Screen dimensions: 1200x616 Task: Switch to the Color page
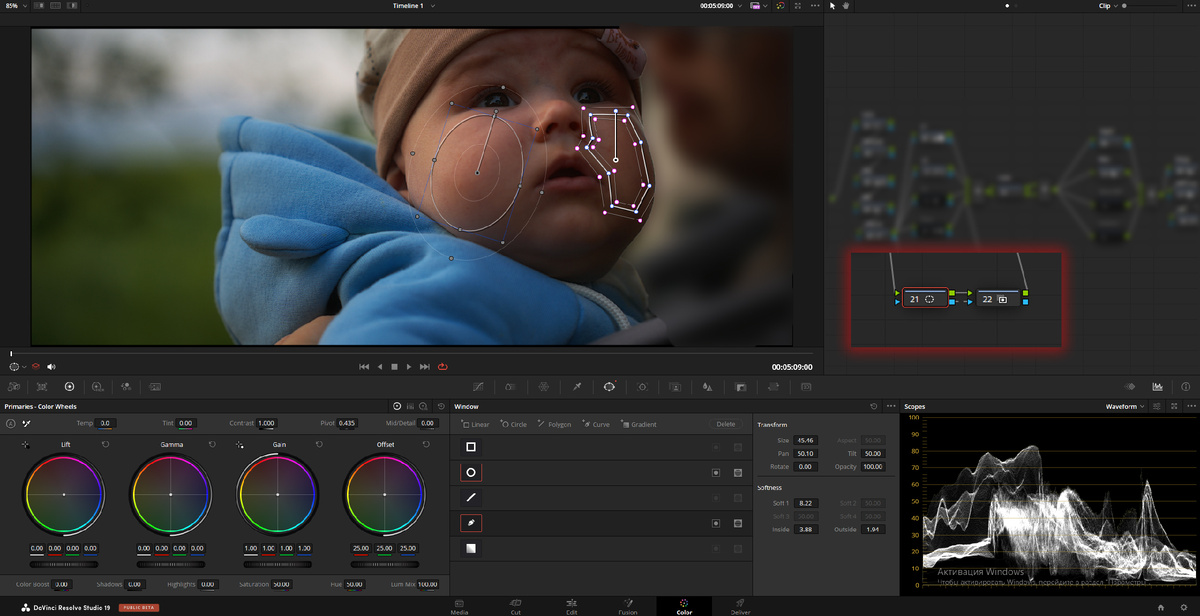click(x=684, y=607)
